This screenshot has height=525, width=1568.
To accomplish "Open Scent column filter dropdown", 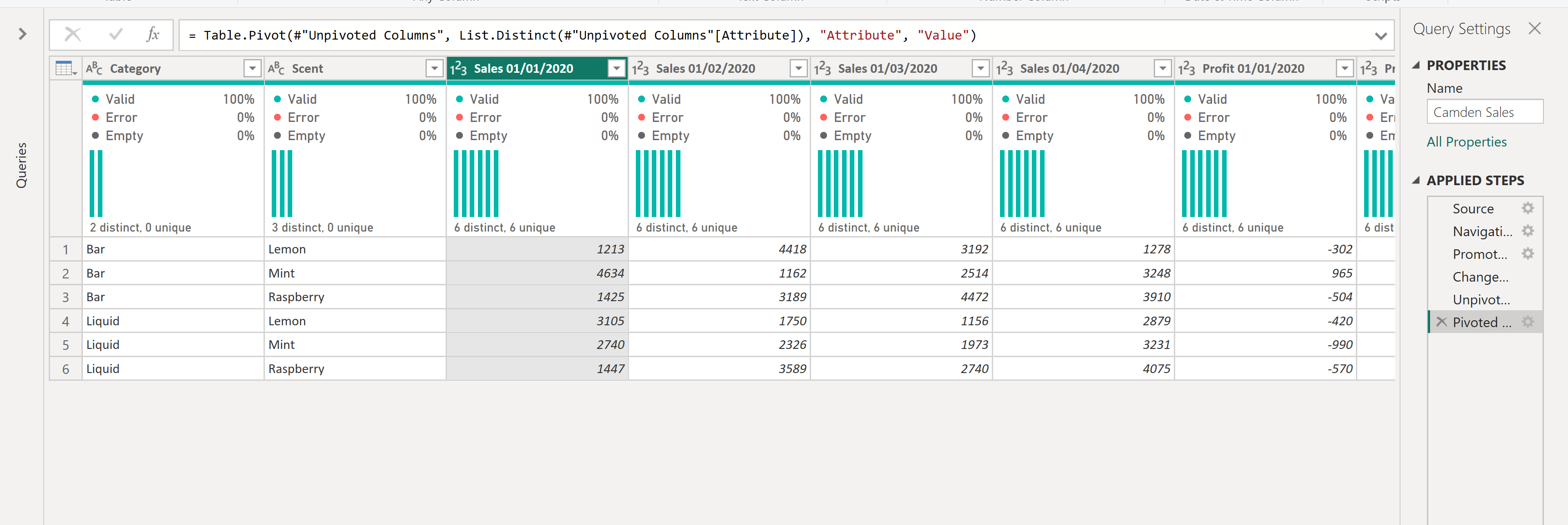I will point(434,68).
